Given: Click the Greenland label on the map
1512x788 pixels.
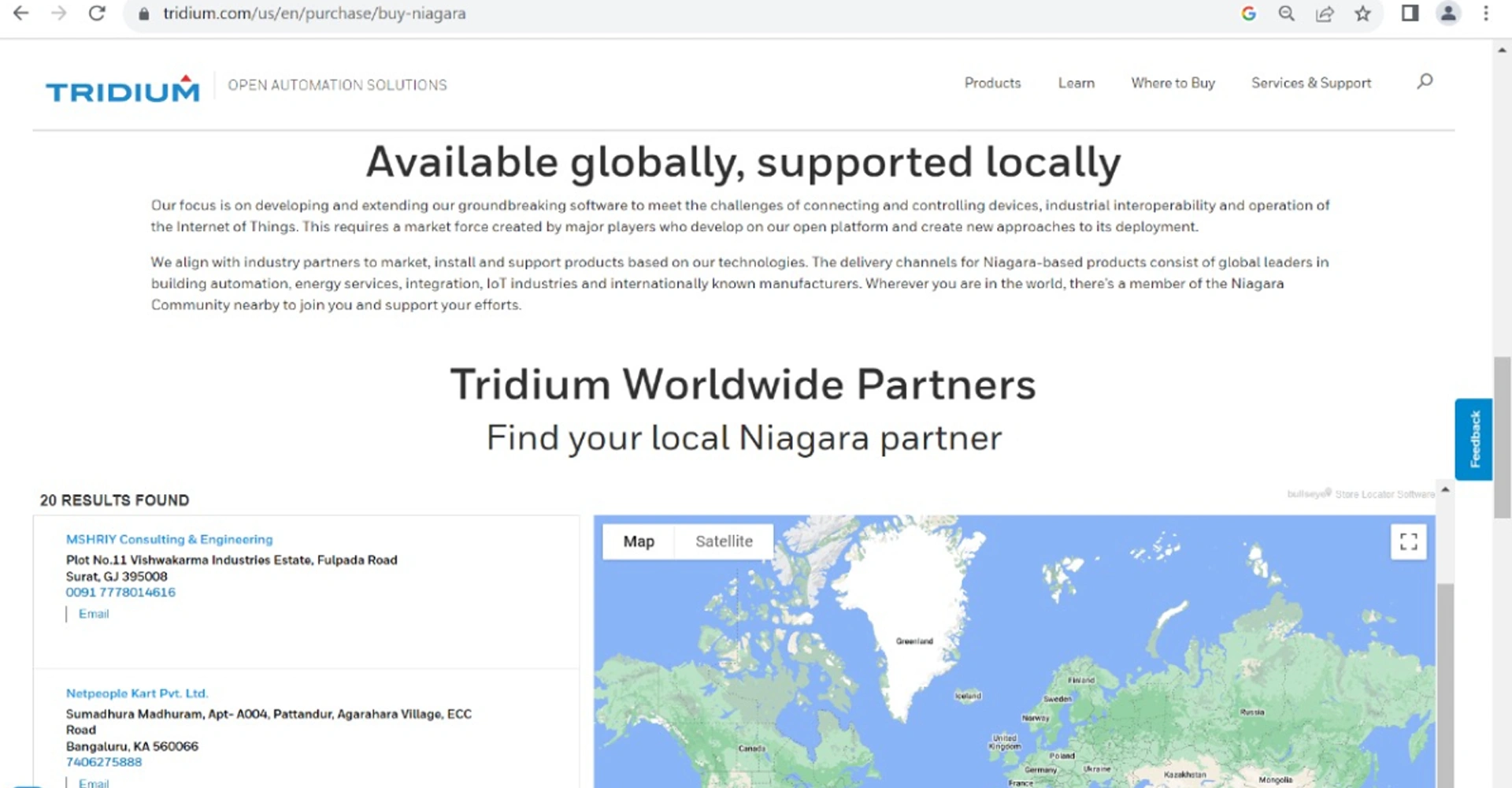Looking at the screenshot, I should (x=914, y=641).
